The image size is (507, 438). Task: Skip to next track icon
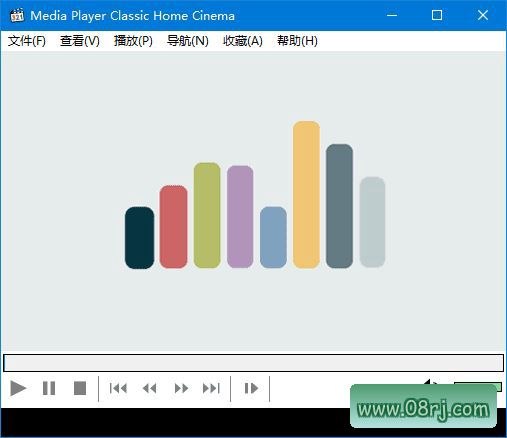click(x=211, y=388)
